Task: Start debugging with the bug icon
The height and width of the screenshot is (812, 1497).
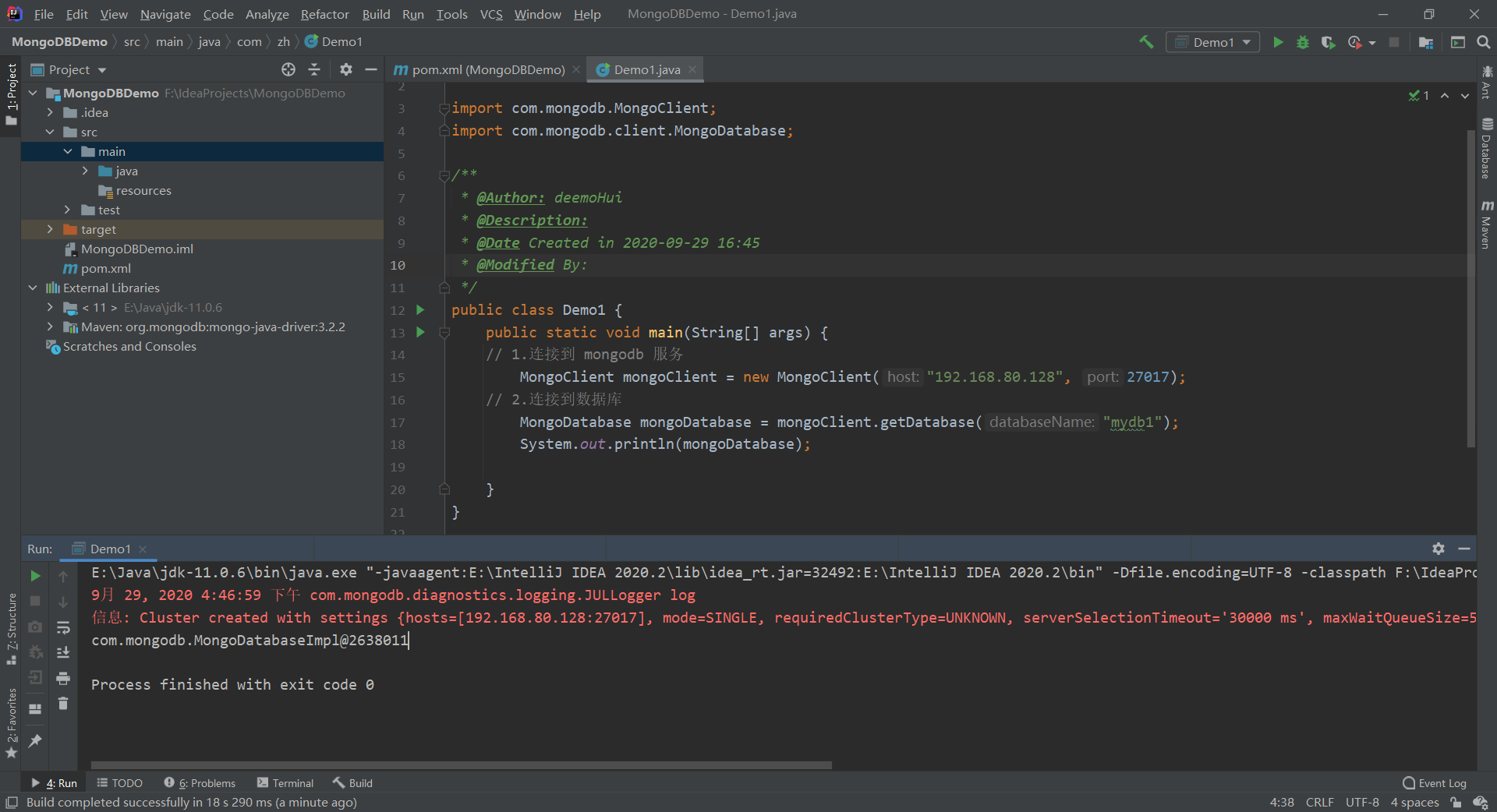Action: point(1303,42)
